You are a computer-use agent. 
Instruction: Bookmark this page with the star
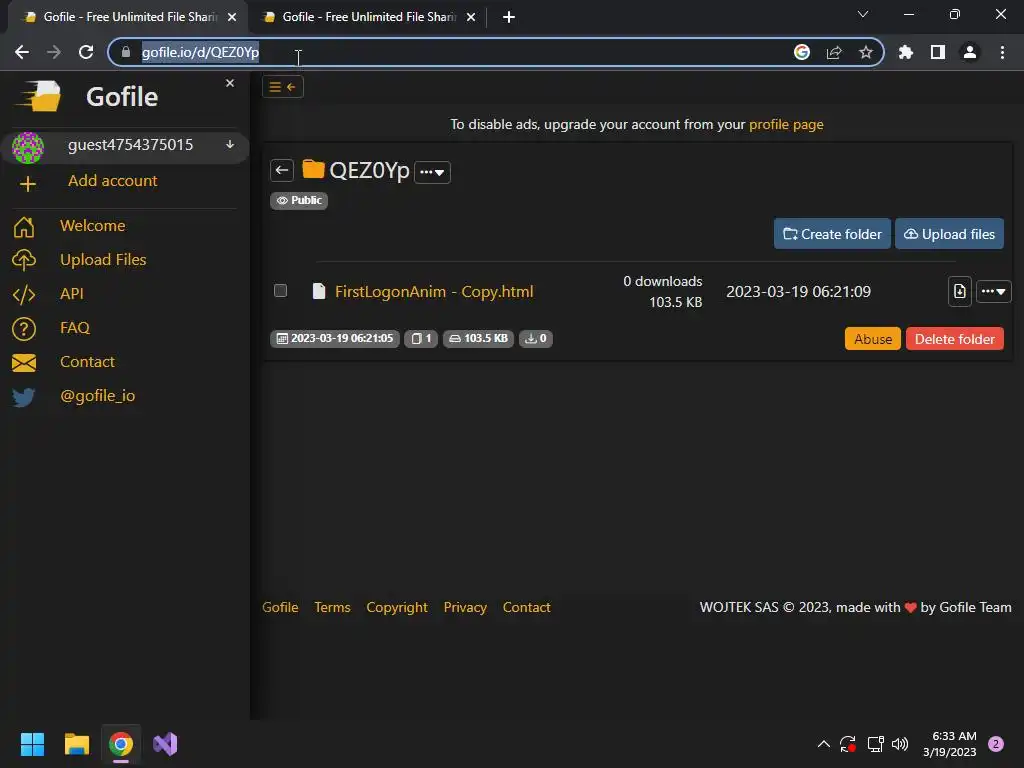(866, 52)
